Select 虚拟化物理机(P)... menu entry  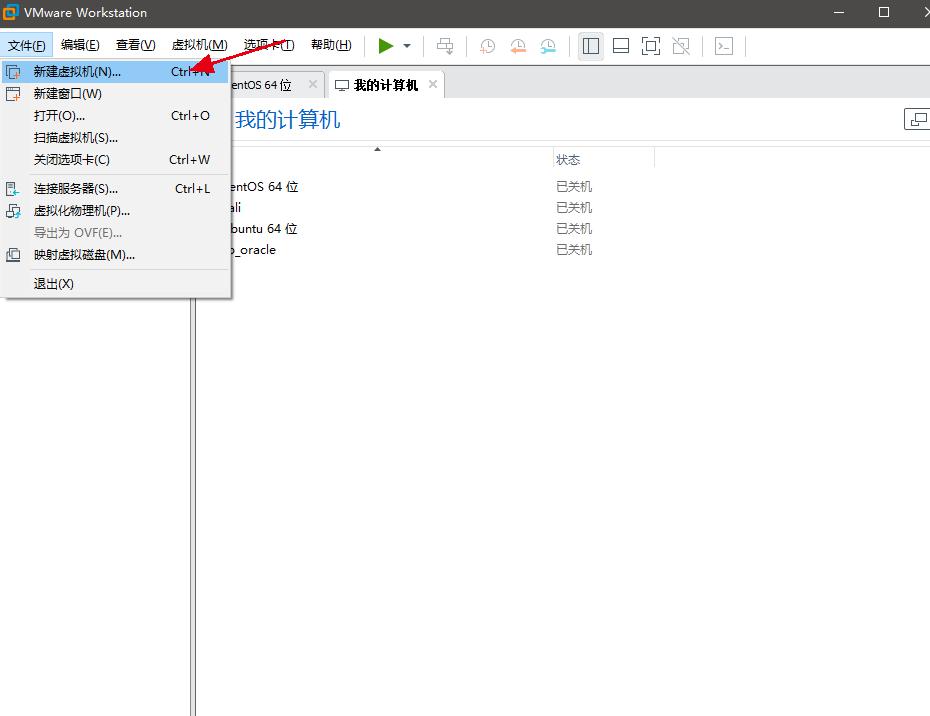coord(116,211)
